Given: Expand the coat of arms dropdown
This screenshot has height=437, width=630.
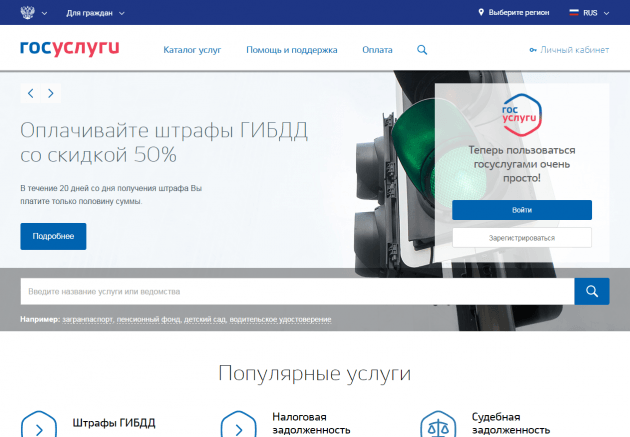Looking at the screenshot, I should tap(33, 13).
